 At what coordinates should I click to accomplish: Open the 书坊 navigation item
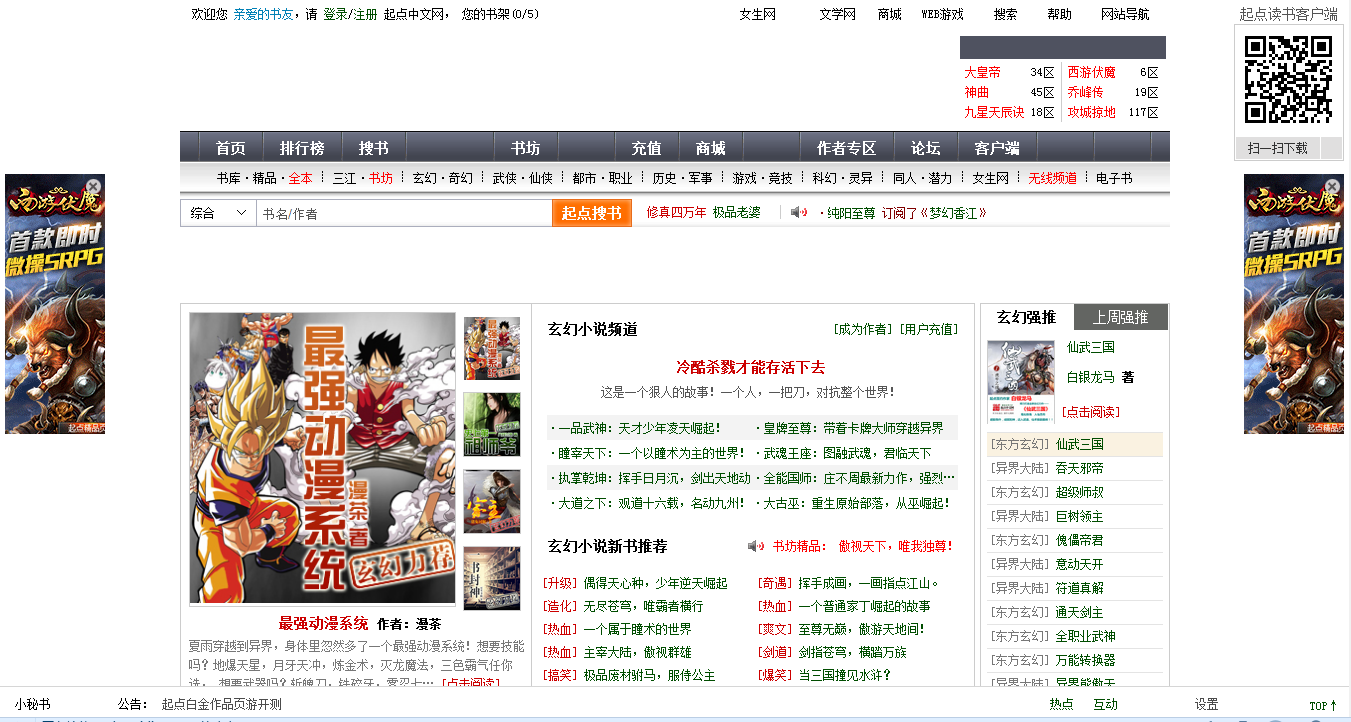pos(526,148)
